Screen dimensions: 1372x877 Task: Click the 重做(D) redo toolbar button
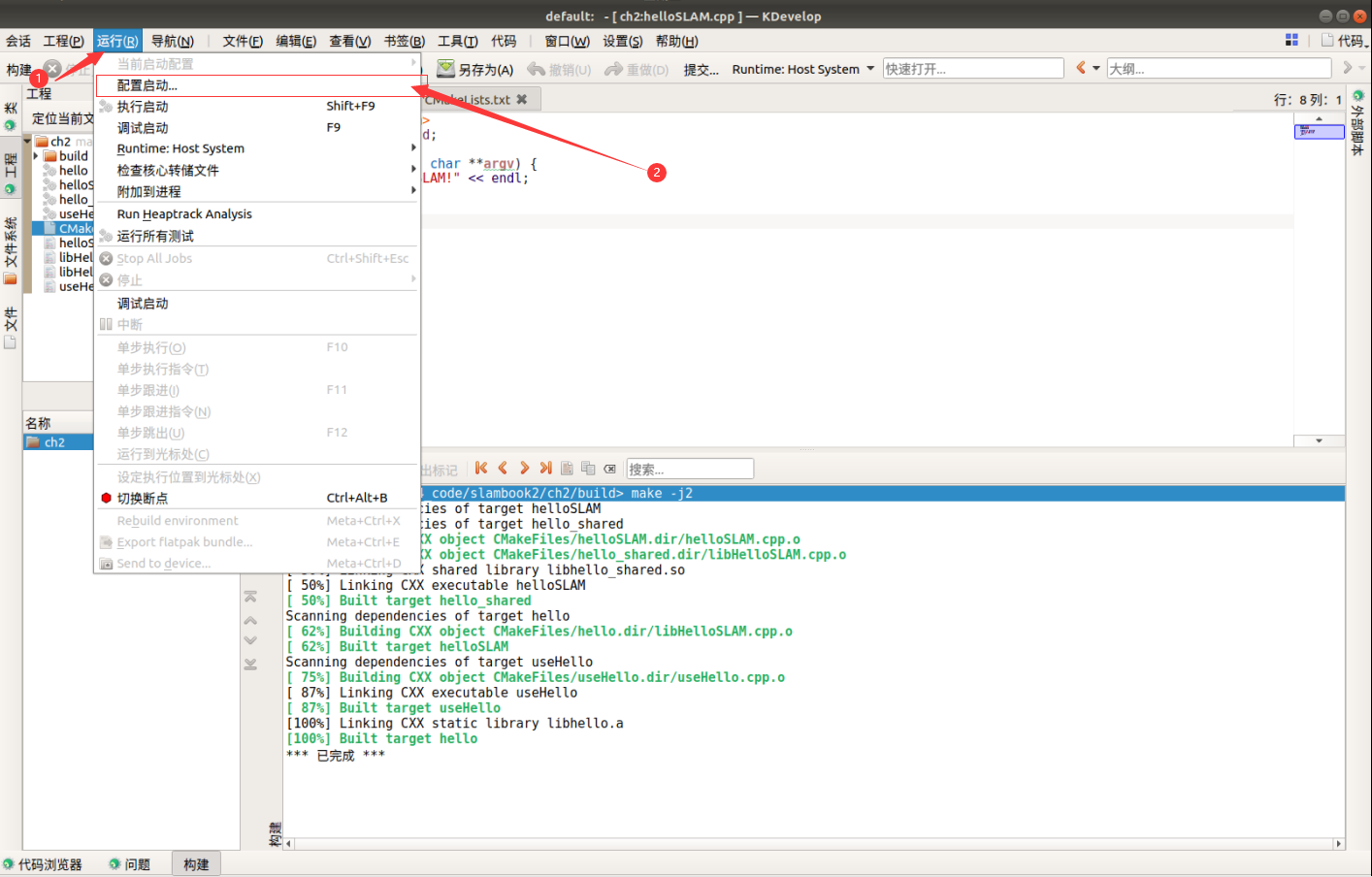pos(637,69)
